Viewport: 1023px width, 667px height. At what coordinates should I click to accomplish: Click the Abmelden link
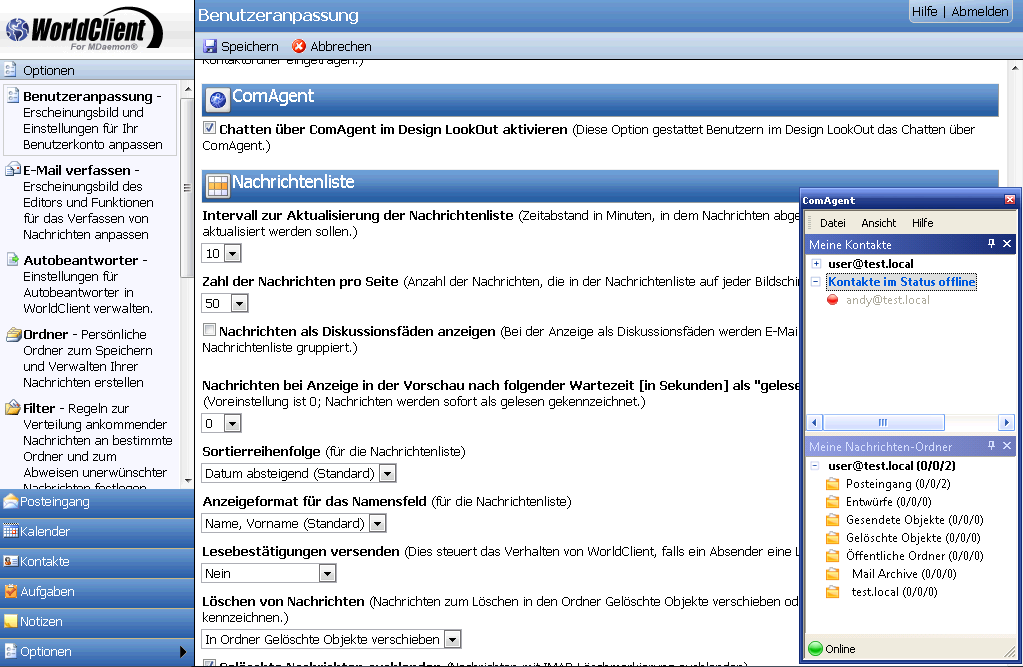(x=979, y=12)
